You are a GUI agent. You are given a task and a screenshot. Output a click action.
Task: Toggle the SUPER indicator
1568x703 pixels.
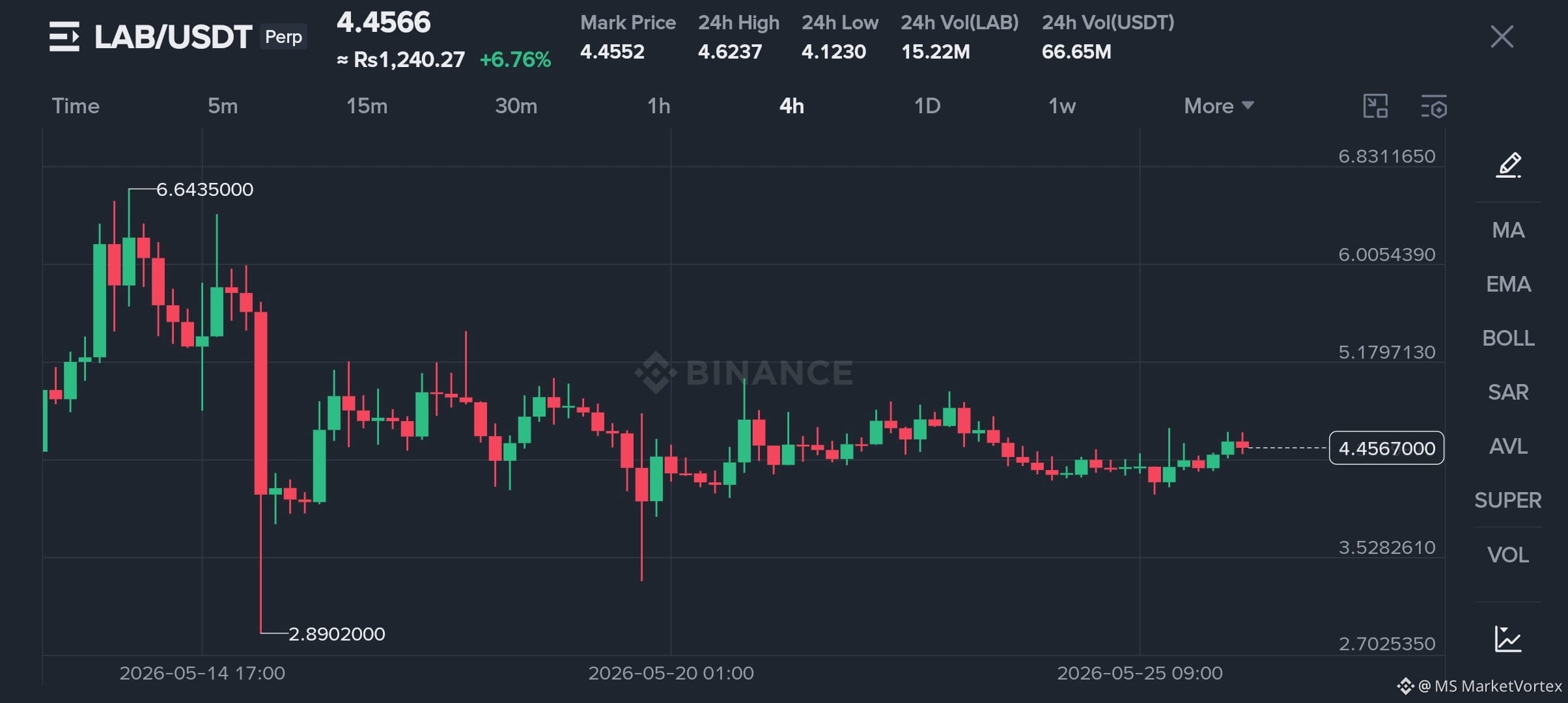click(1508, 500)
